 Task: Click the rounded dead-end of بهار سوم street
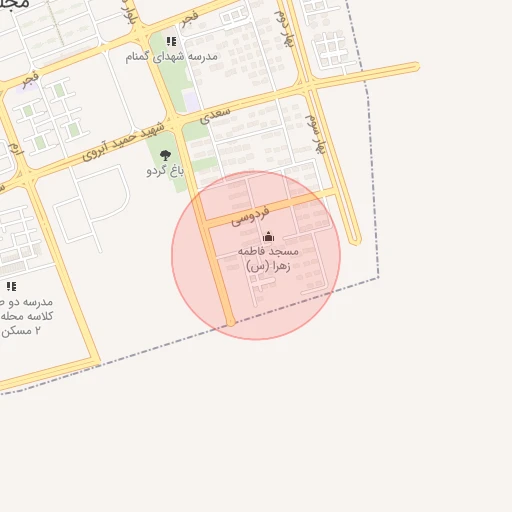click(355, 240)
